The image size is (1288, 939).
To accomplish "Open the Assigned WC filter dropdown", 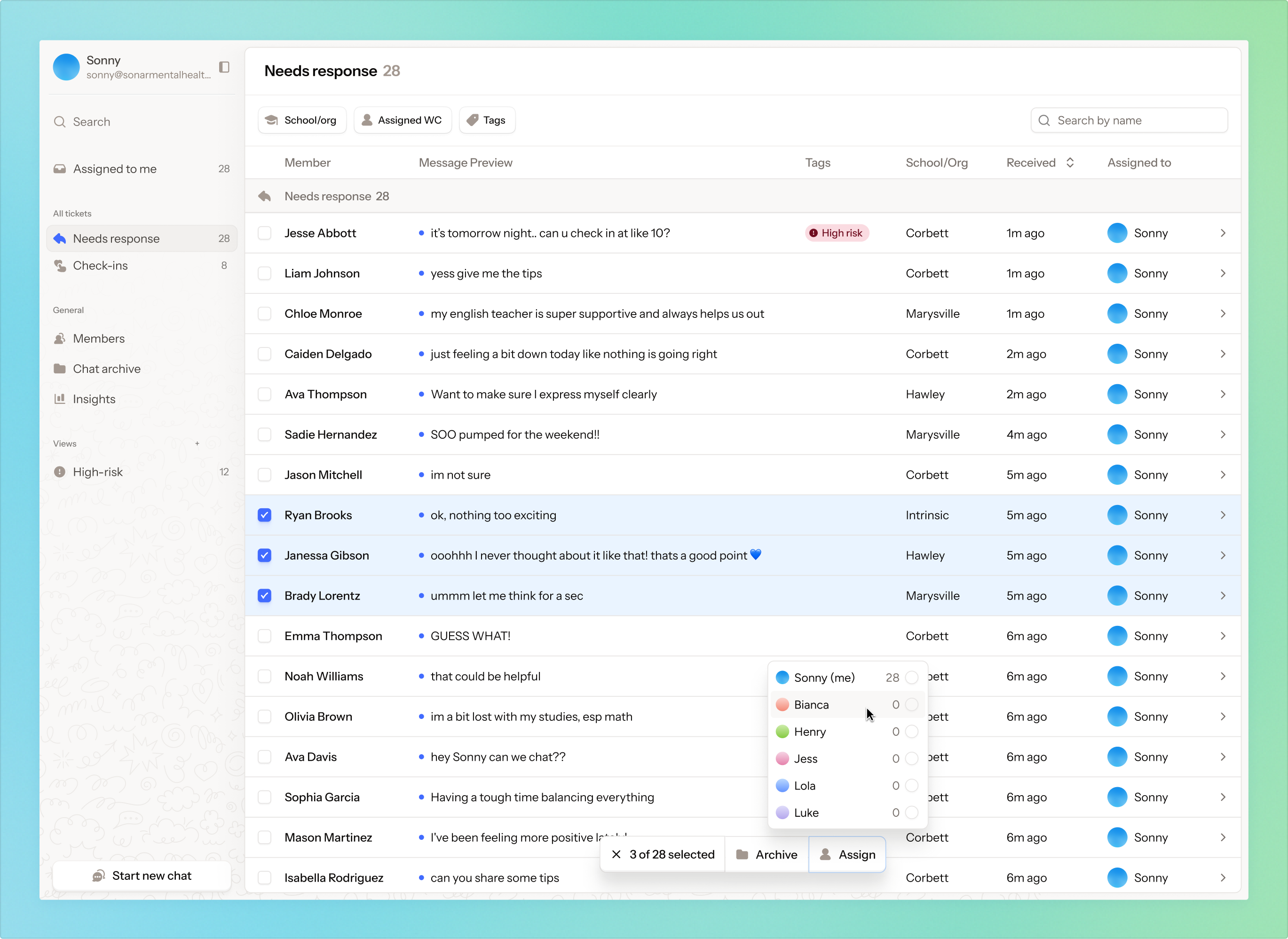I will [x=402, y=120].
